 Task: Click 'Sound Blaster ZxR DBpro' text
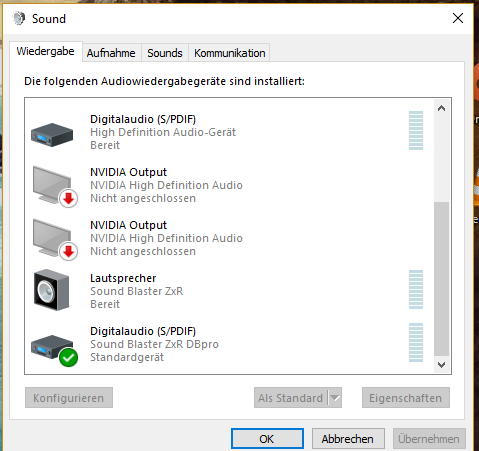(x=154, y=344)
